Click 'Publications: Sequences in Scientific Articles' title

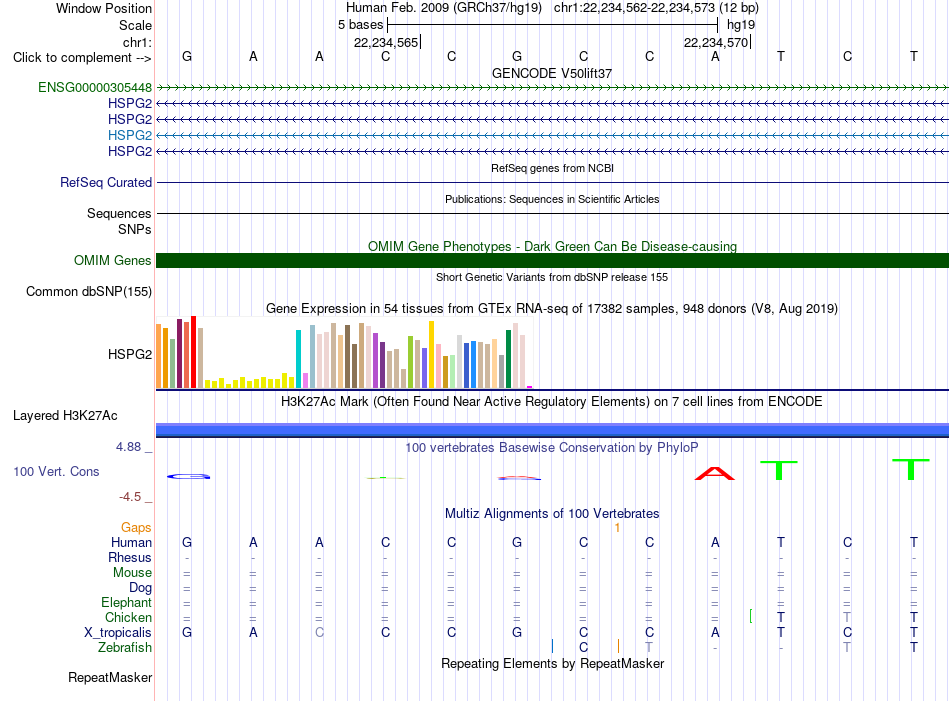[x=552, y=199]
